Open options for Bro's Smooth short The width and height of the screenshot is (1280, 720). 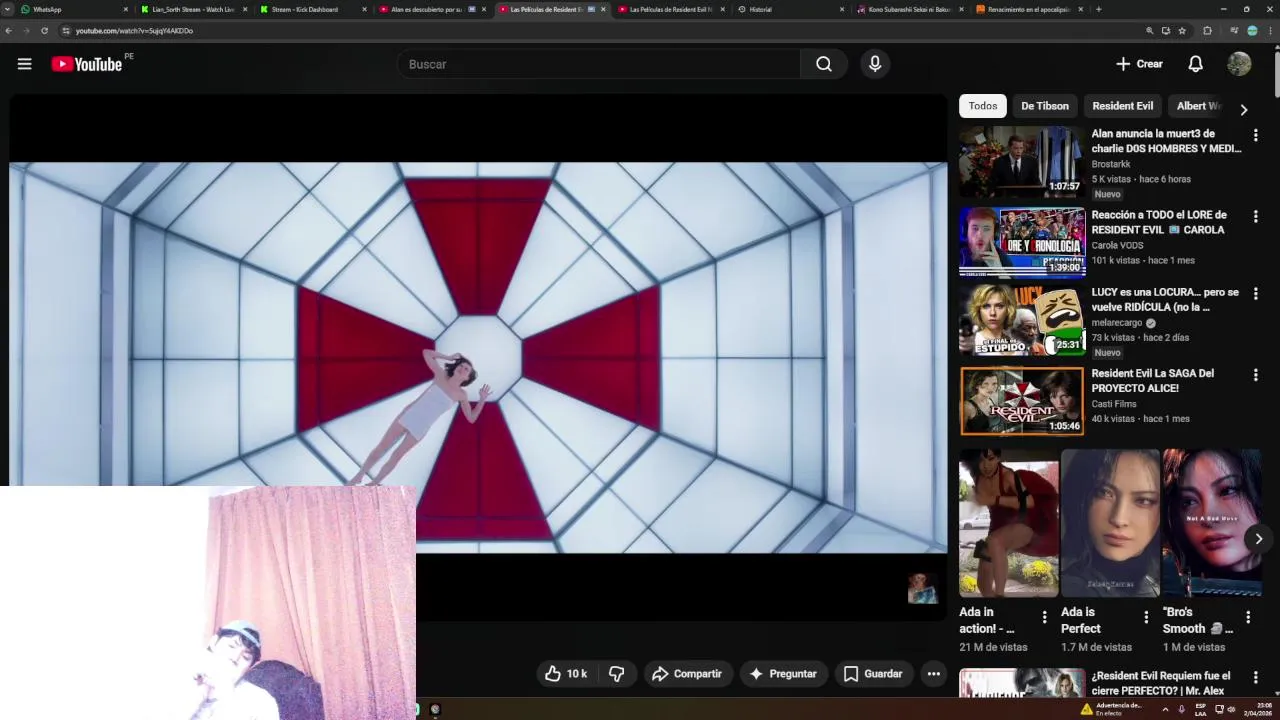pos(1248,617)
